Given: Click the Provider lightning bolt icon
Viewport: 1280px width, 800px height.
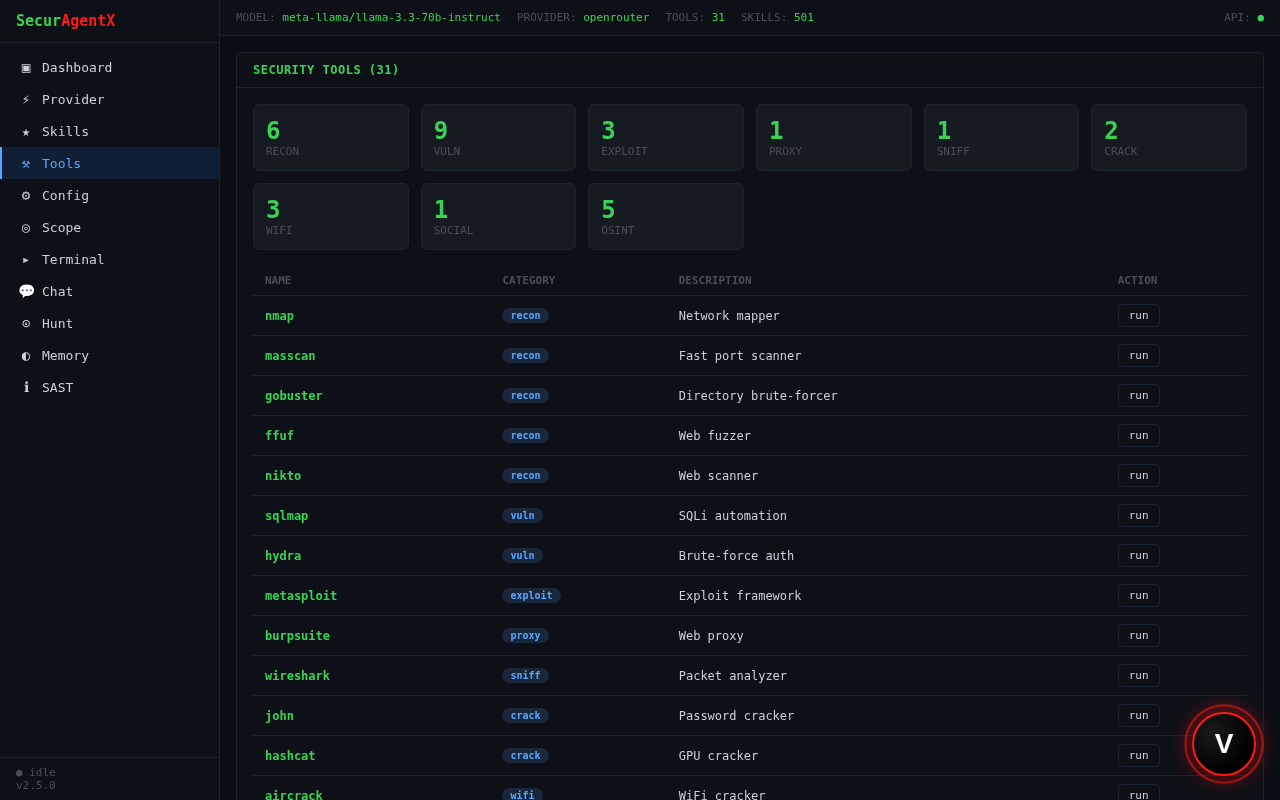Looking at the screenshot, I should click(26, 99).
